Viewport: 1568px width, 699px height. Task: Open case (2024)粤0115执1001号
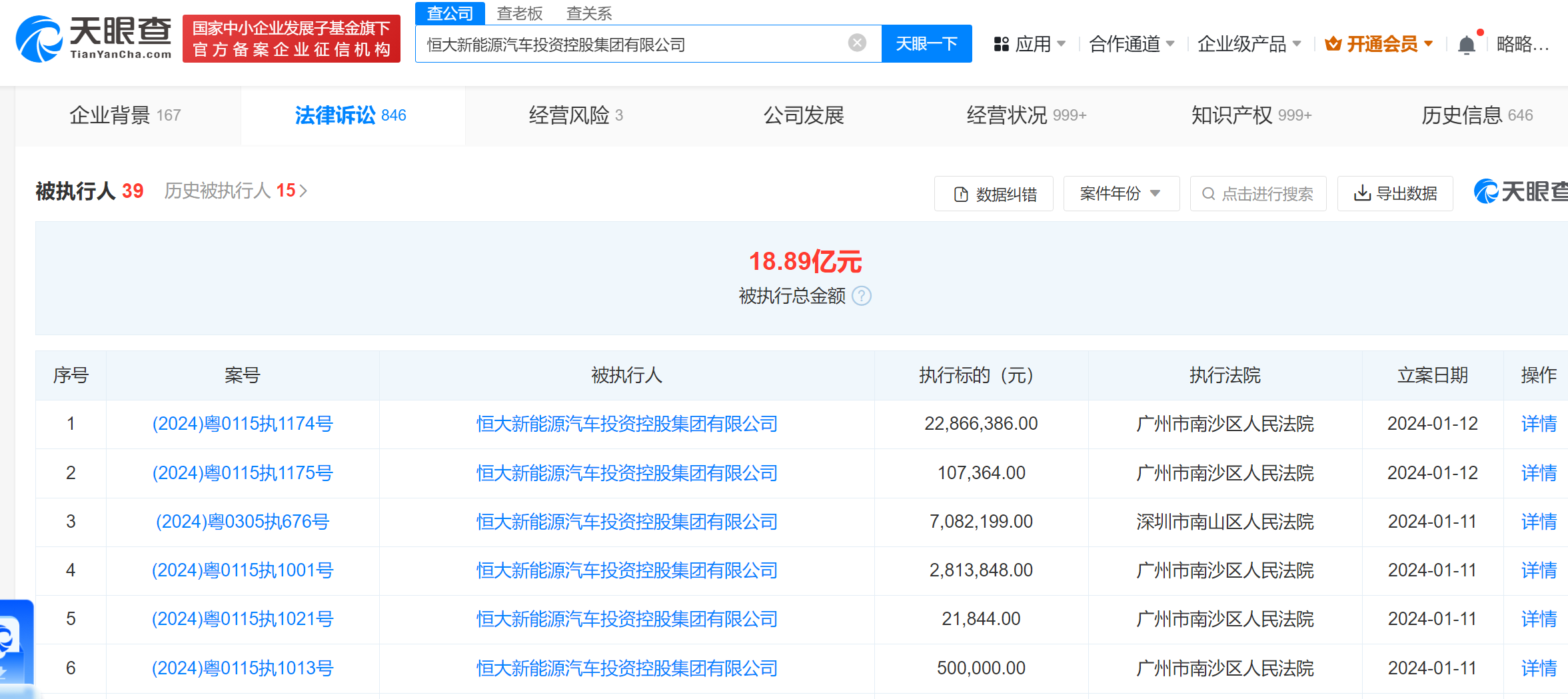pyautogui.click(x=243, y=570)
